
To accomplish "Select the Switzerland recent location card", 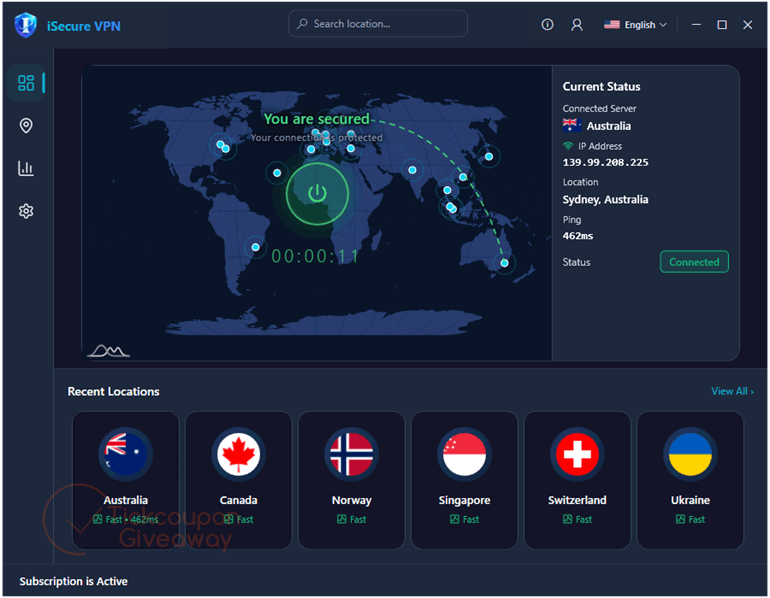I will 578,480.
